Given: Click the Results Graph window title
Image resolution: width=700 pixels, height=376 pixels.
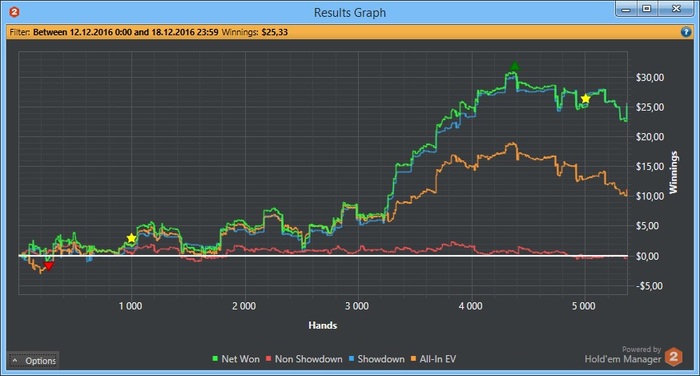Looking at the screenshot, I should [350, 13].
